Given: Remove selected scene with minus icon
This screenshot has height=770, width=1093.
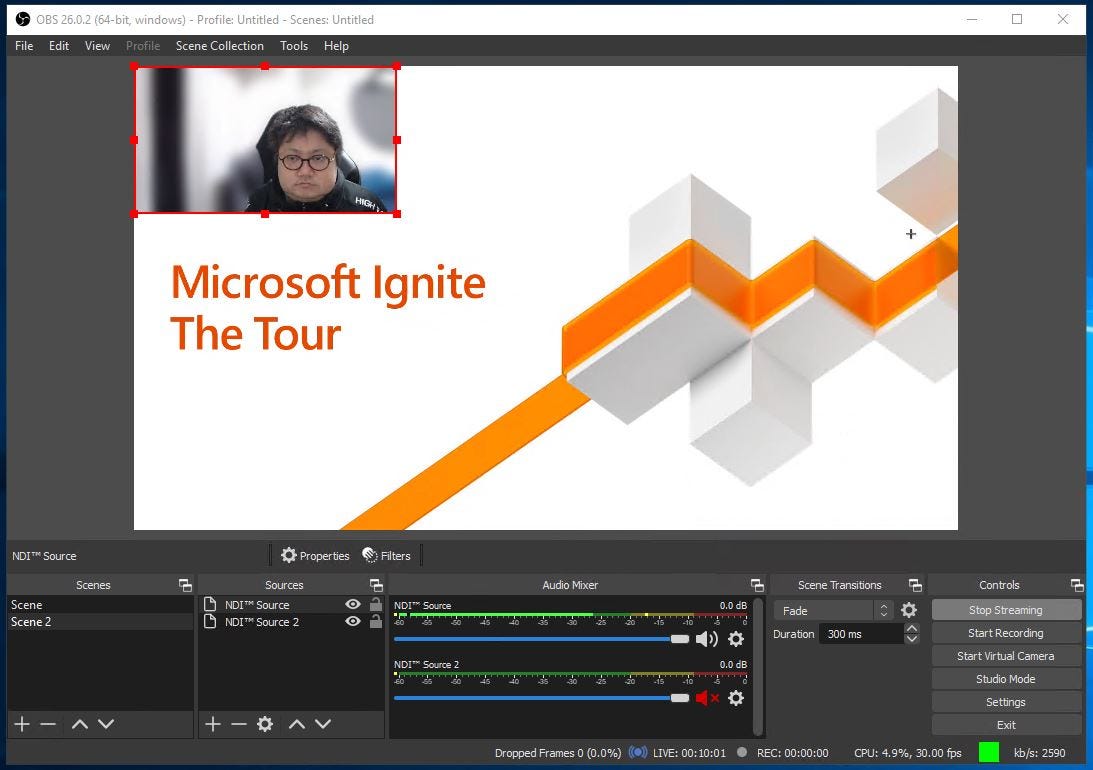Looking at the screenshot, I should tap(47, 724).
